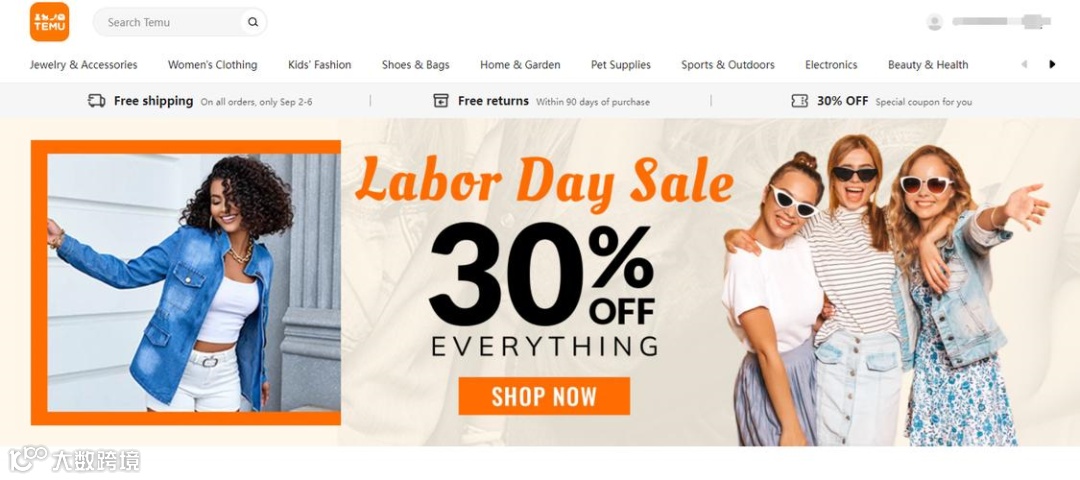Open Women's Clothing category

tap(213, 65)
